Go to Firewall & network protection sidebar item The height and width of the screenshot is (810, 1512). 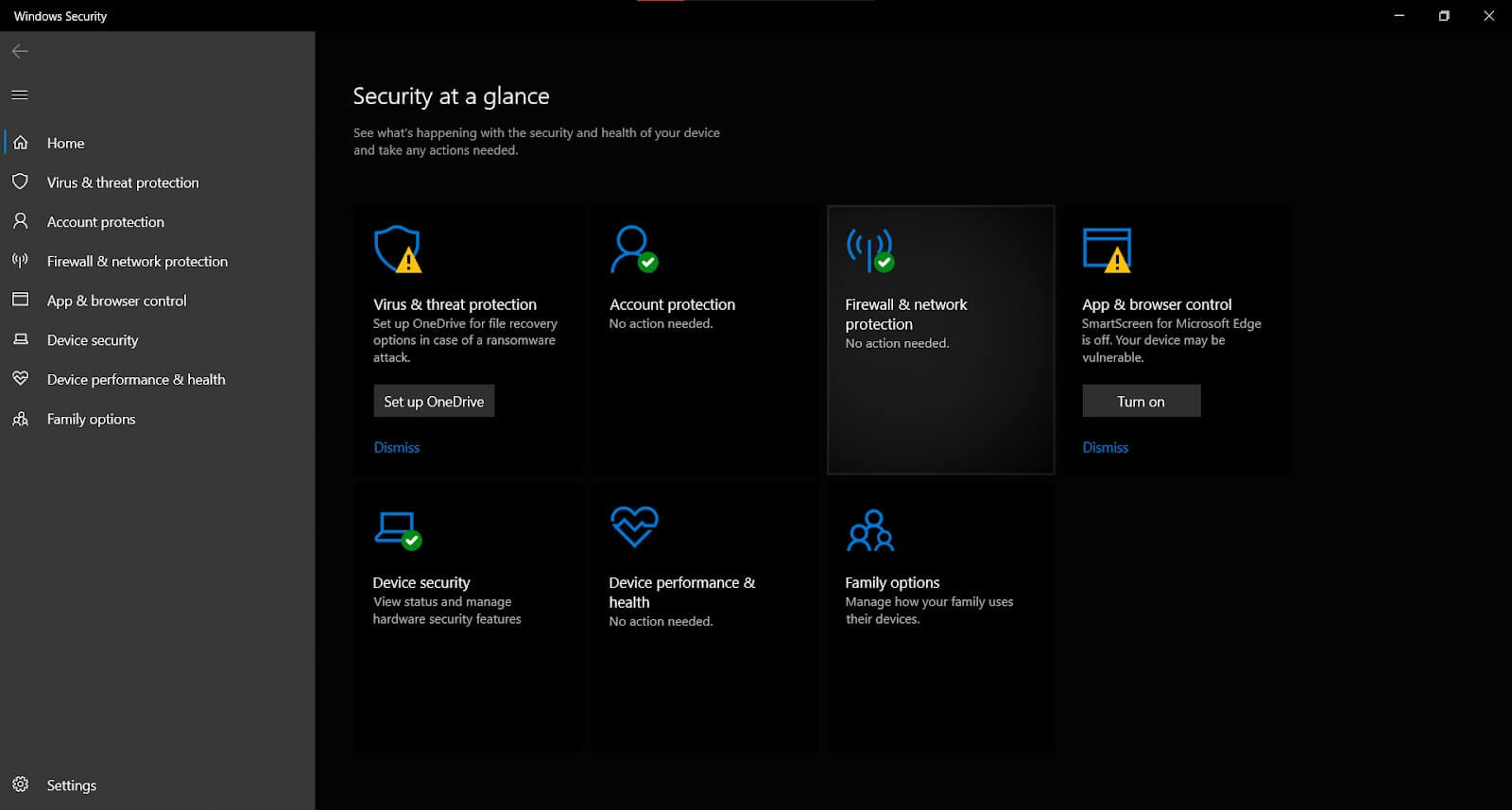158,261
